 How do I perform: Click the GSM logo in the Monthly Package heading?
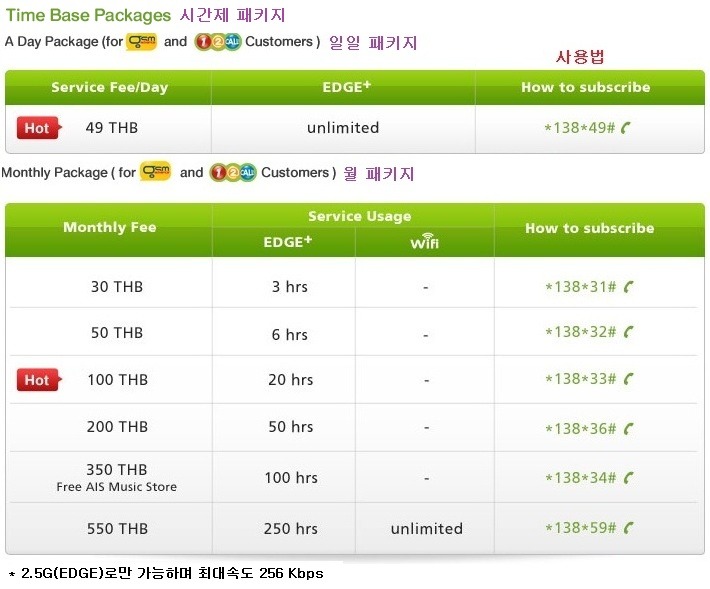point(155,172)
